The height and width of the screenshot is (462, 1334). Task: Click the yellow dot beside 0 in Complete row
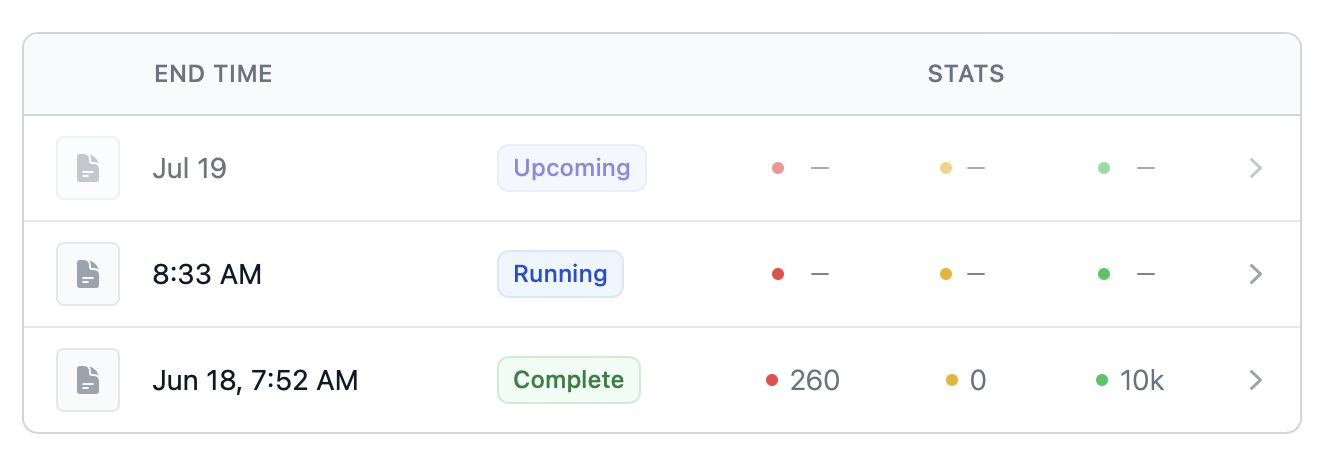pyautogui.click(x=951, y=380)
